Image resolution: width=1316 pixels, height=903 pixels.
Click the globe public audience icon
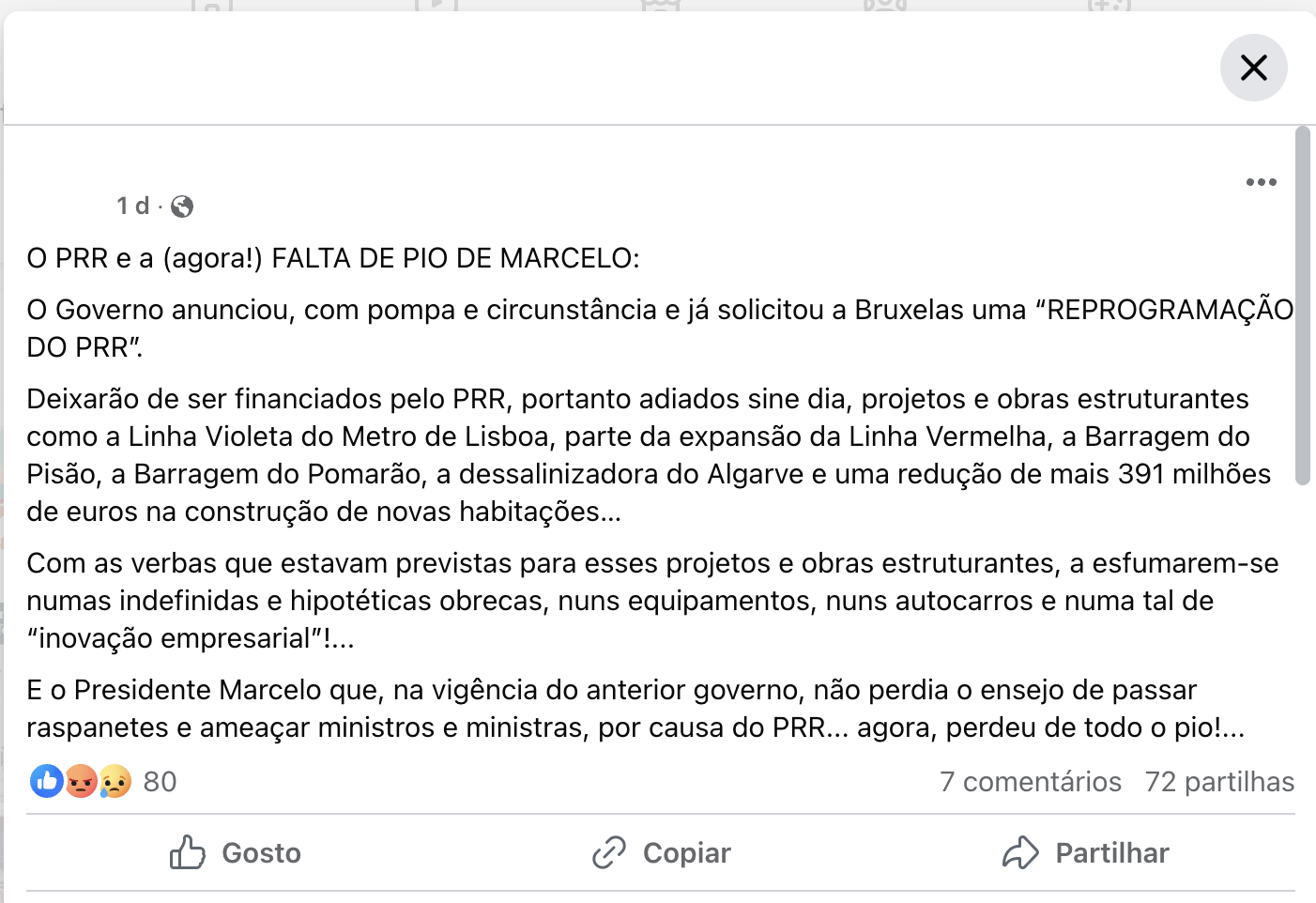[182, 207]
